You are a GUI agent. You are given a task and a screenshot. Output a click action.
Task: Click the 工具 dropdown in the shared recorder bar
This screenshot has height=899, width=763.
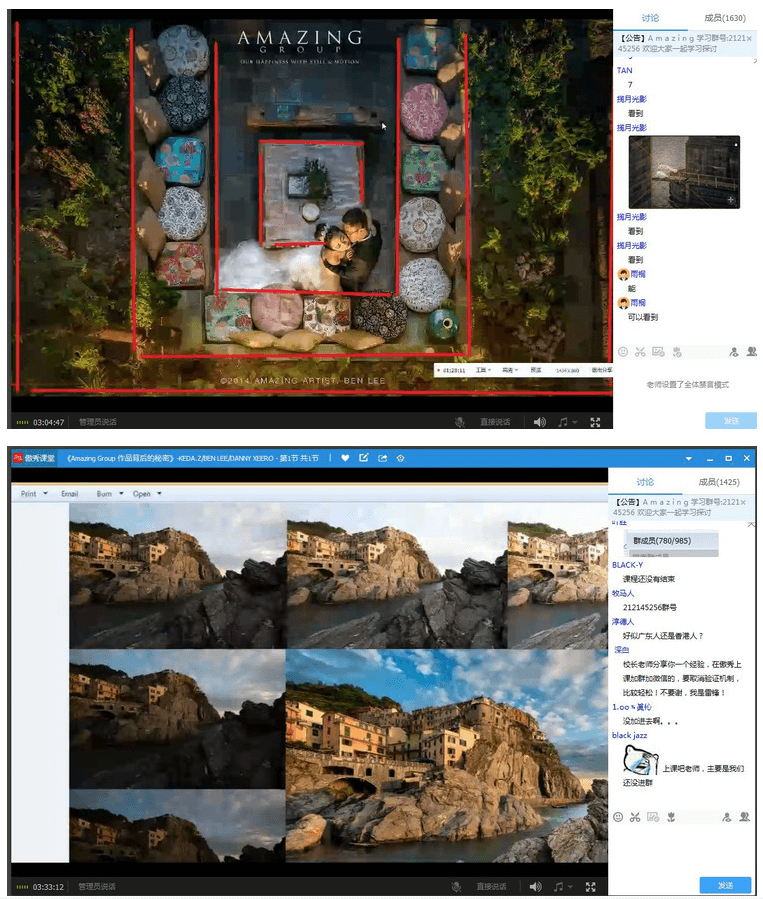pos(483,370)
